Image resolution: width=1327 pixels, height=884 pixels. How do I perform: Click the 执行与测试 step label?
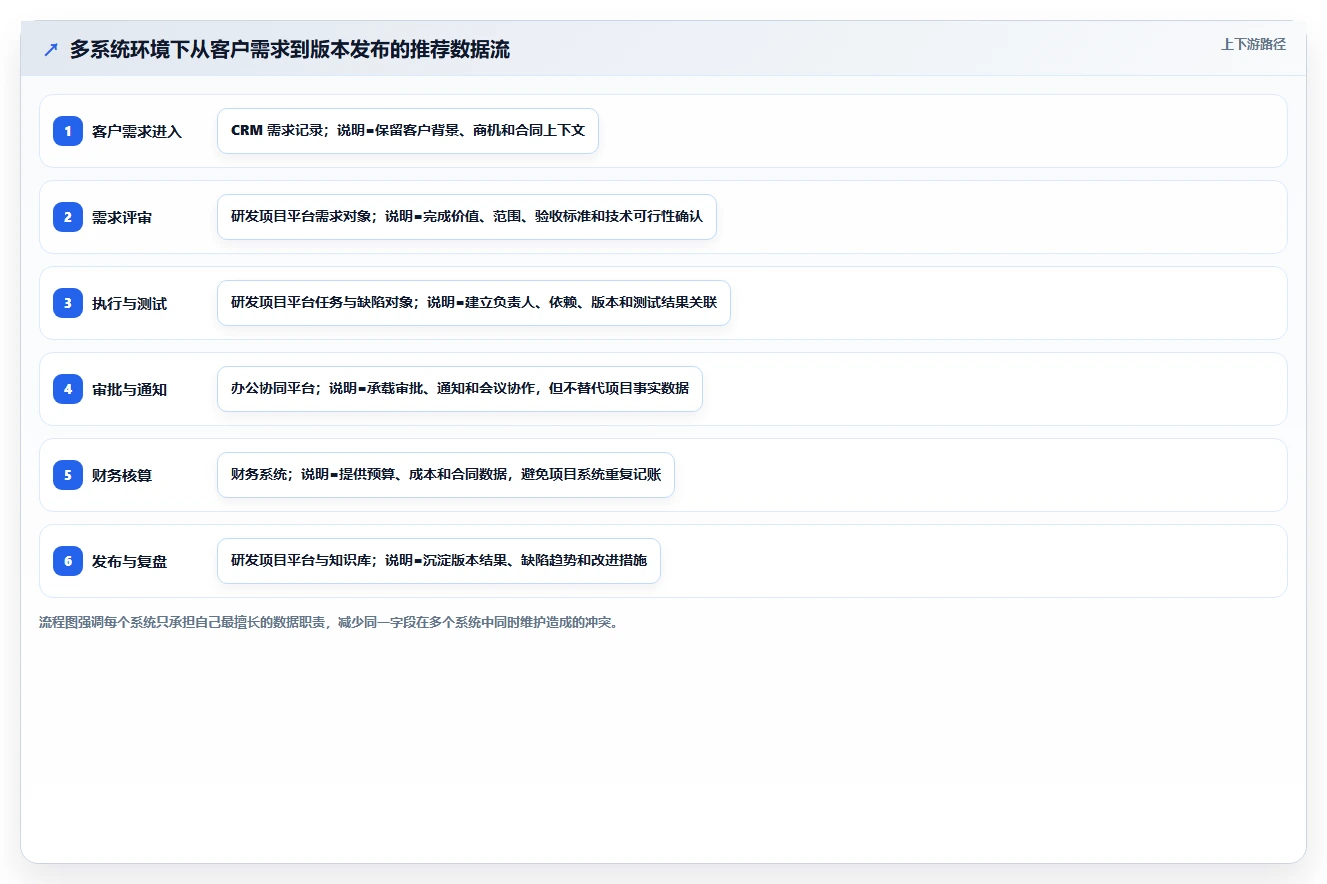coord(129,303)
